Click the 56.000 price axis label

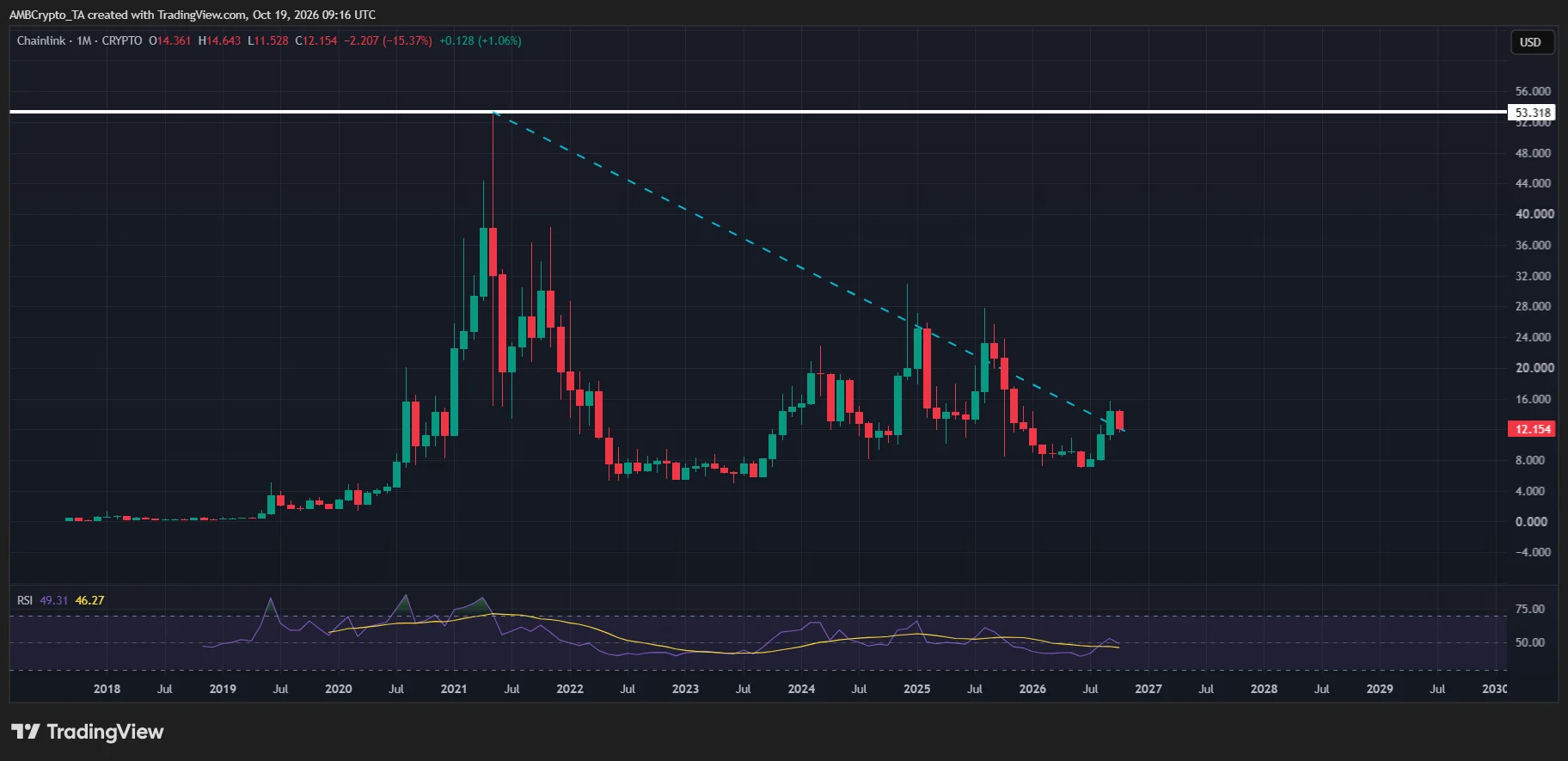1534,91
